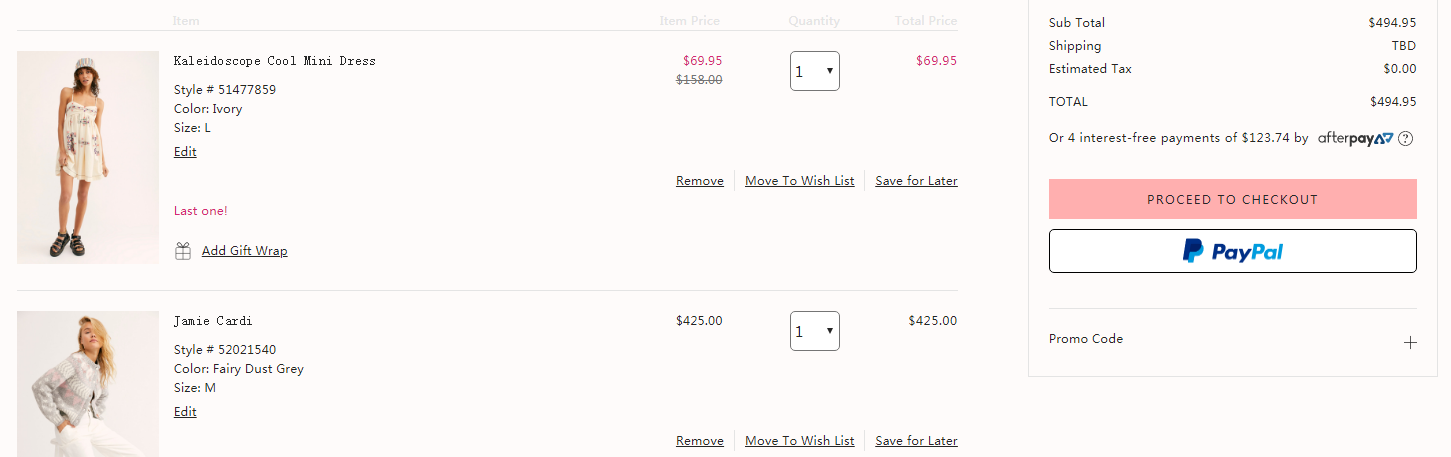Expand Promo Code with plus icon
The height and width of the screenshot is (457, 1451).
pyautogui.click(x=1410, y=342)
